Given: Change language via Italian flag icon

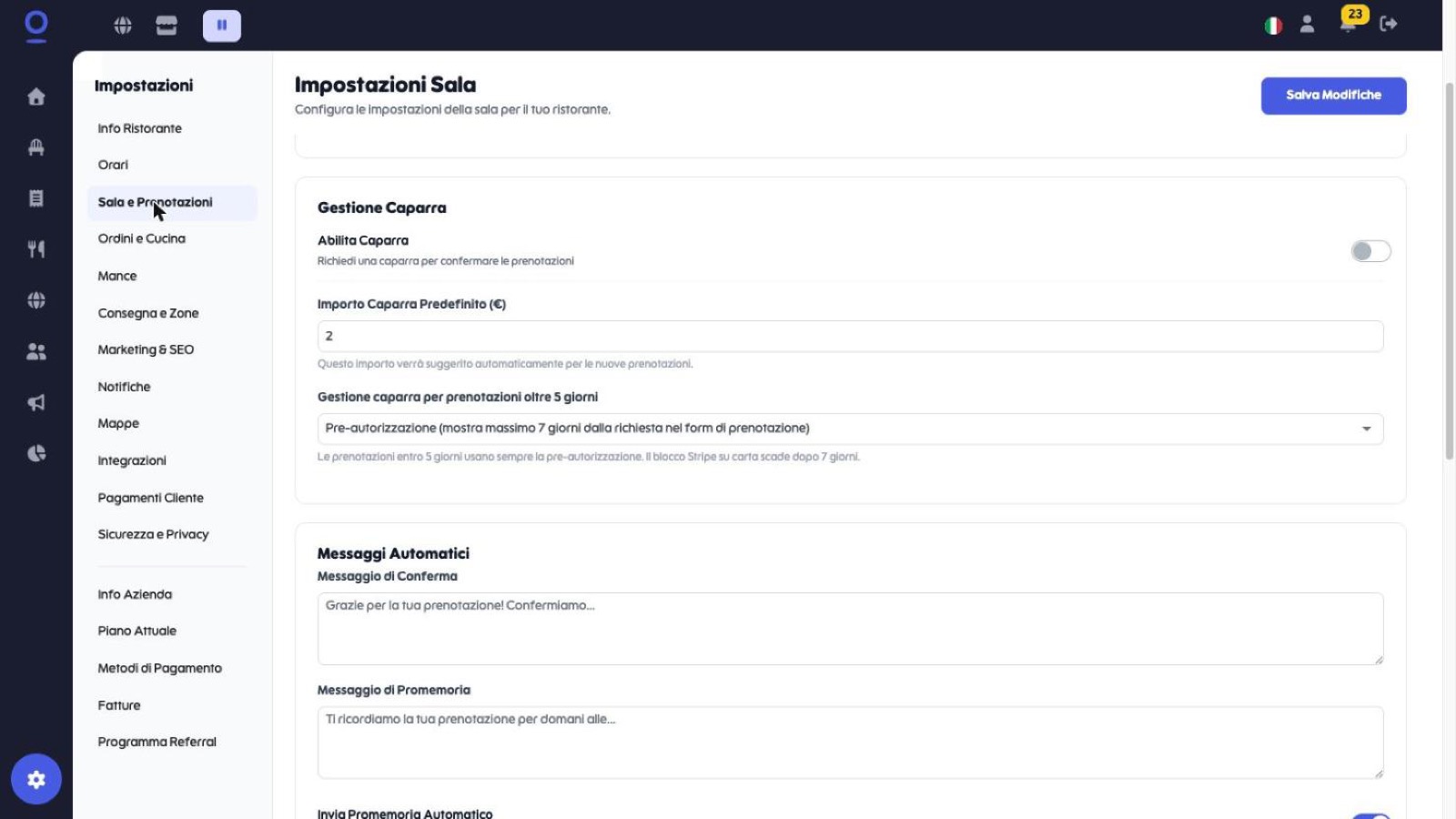Looking at the screenshot, I should click(1273, 25).
